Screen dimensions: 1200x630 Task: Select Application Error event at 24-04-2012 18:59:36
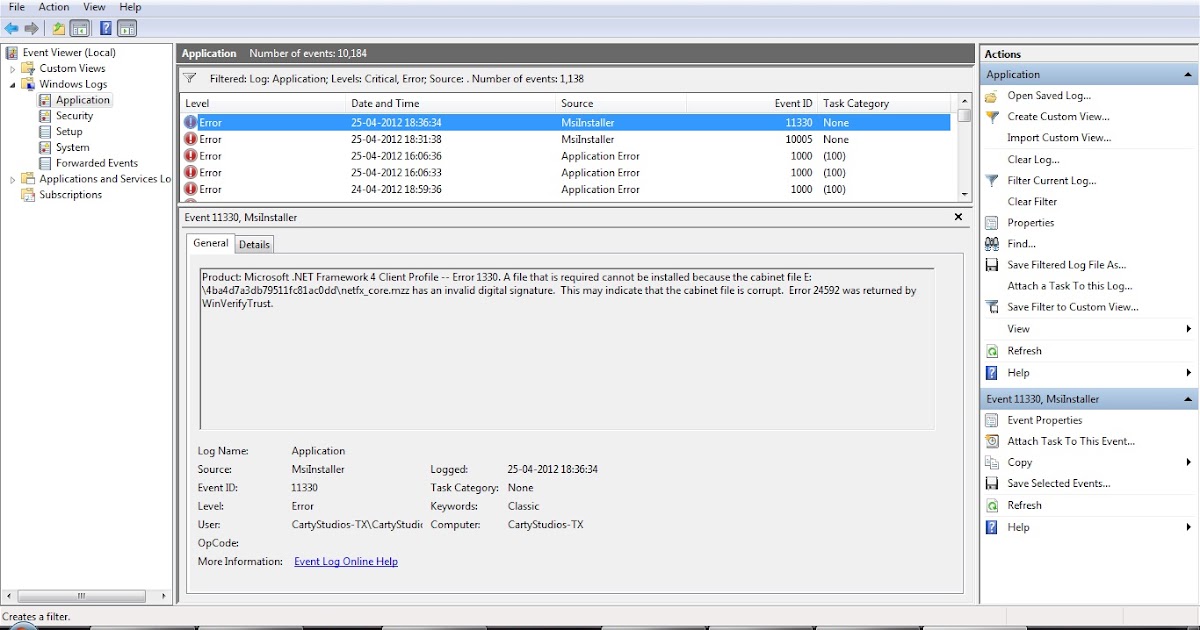(x=565, y=189)
